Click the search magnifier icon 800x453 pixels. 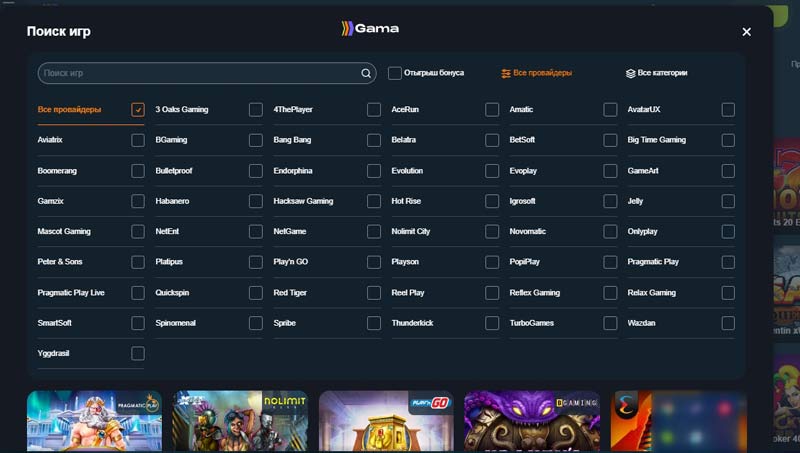click(366, 73)
